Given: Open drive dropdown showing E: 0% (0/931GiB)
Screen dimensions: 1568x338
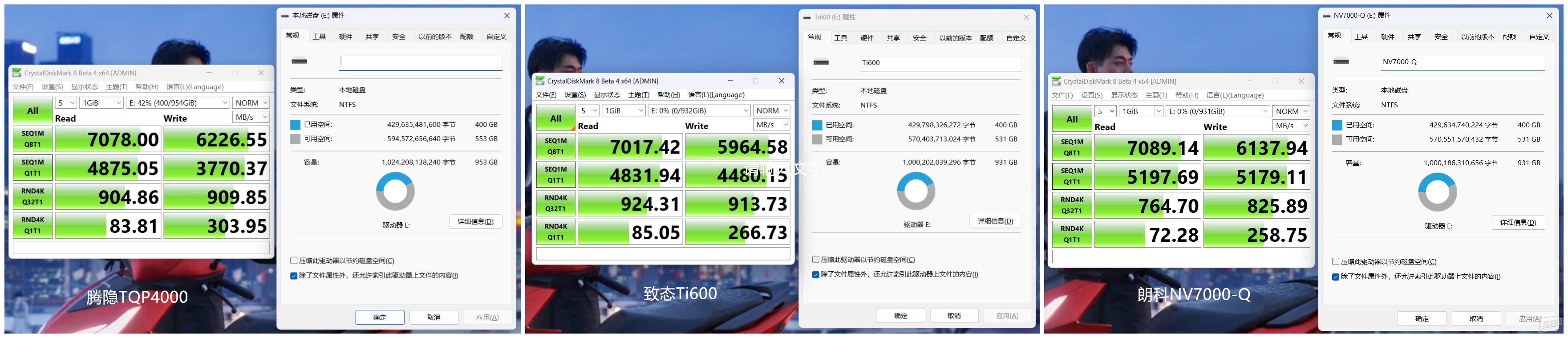Looking at the screenshot, I should coord(1218,111).
